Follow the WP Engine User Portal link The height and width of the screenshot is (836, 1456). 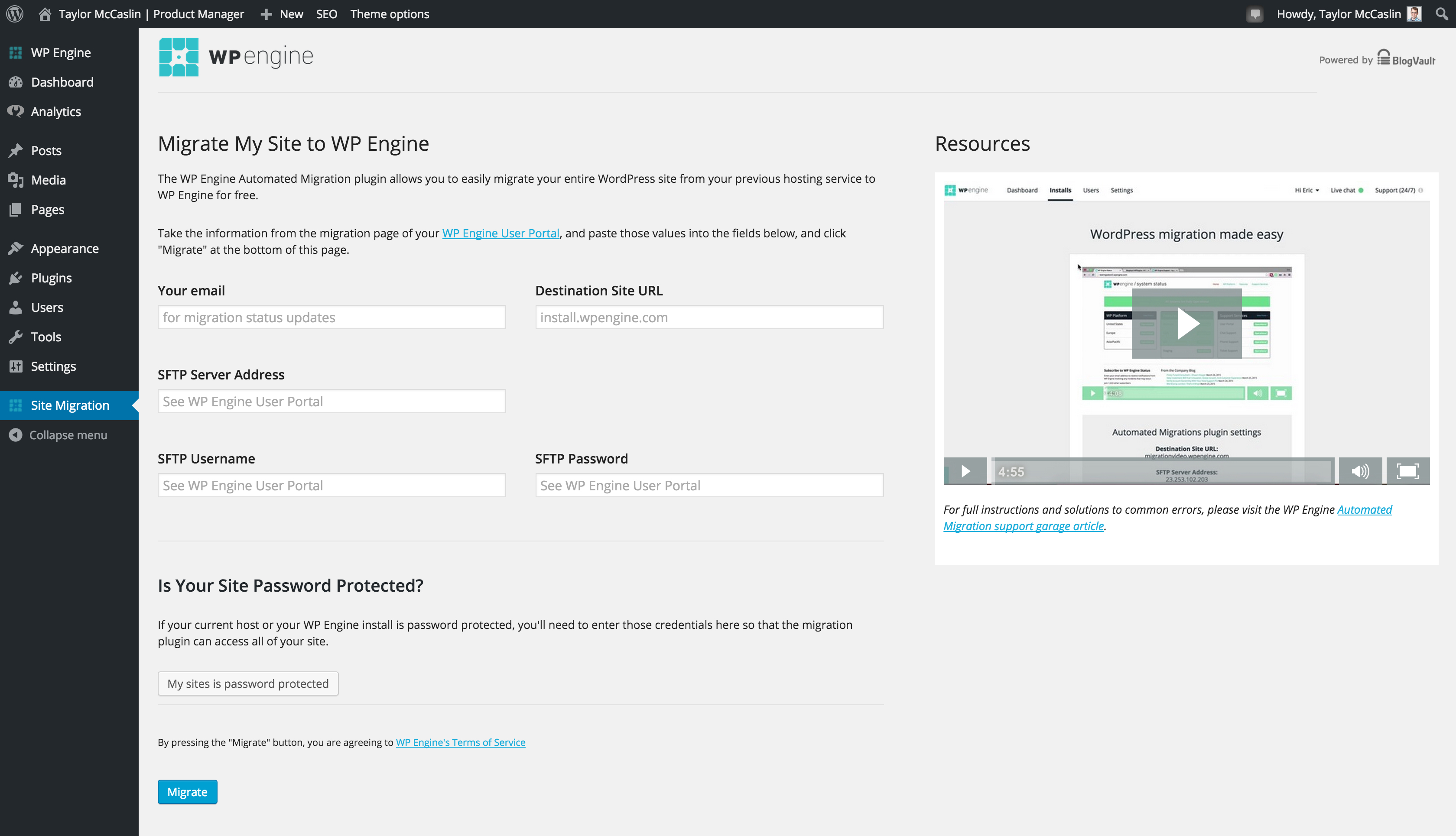tap(500, 233)
